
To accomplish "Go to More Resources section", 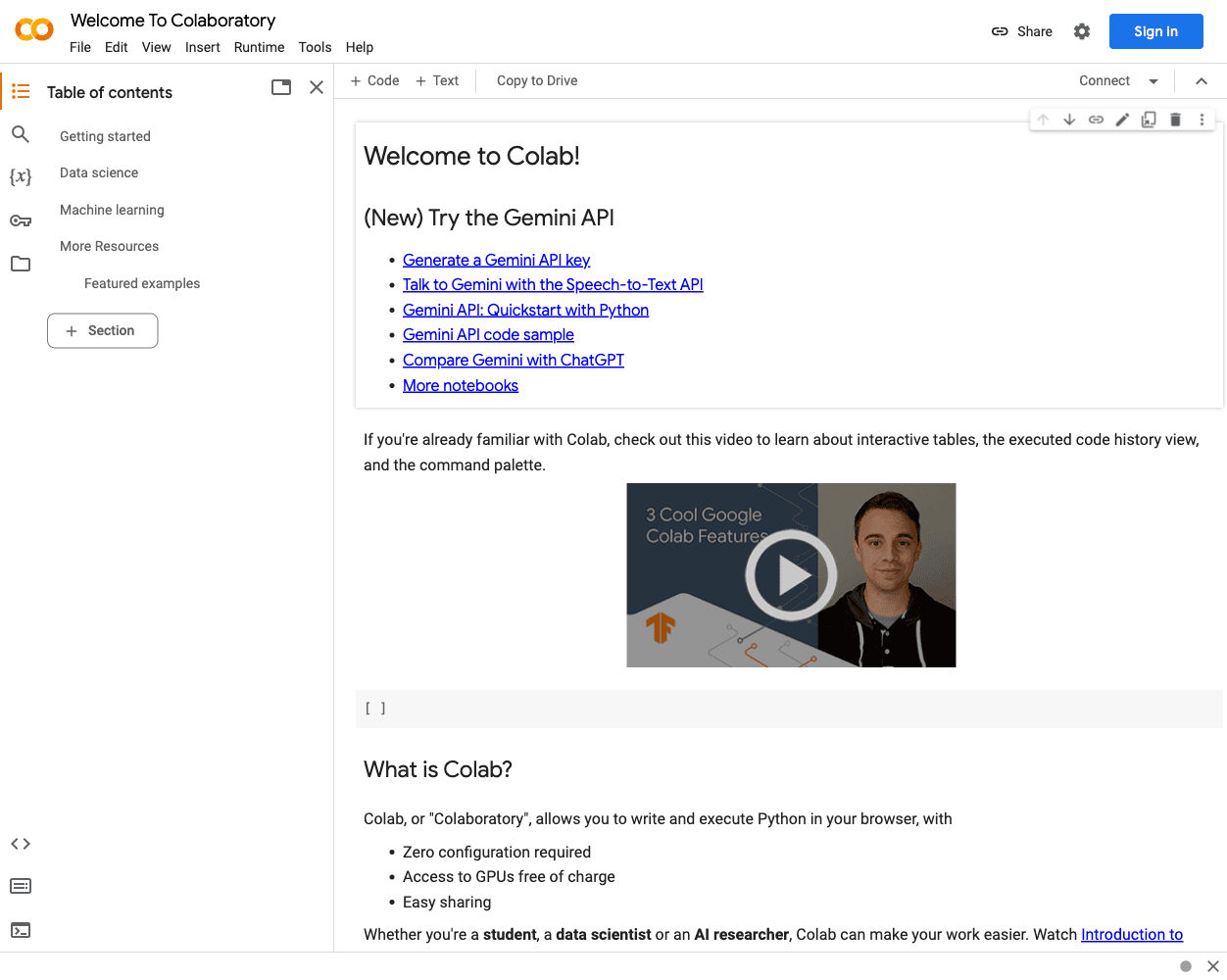I will (109, 246).
